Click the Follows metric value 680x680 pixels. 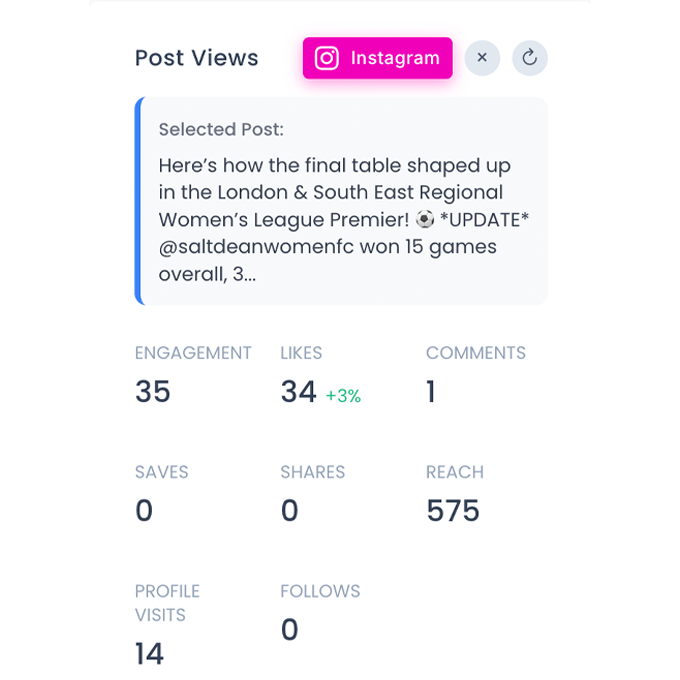(x=289, y=630)
